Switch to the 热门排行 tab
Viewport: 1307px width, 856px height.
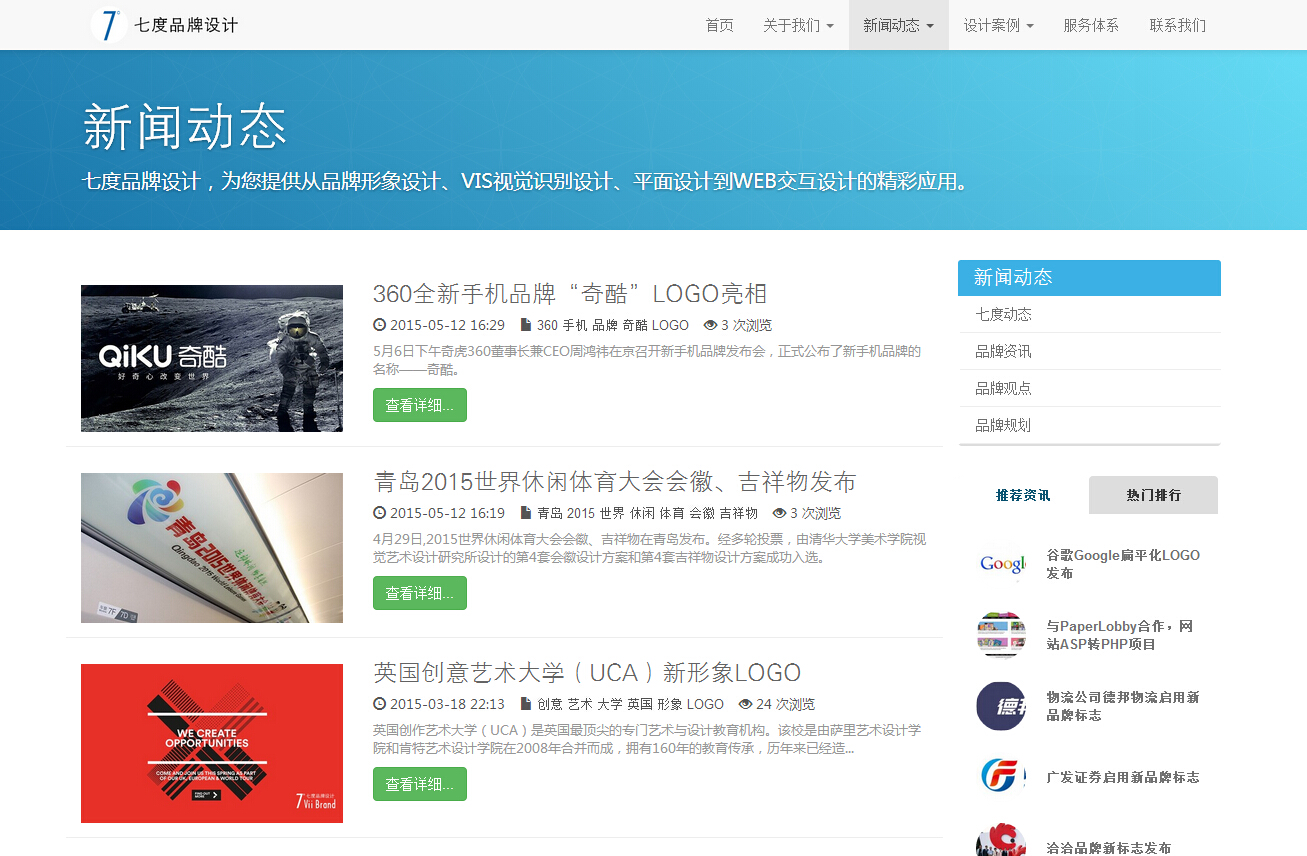point(1153,495)
